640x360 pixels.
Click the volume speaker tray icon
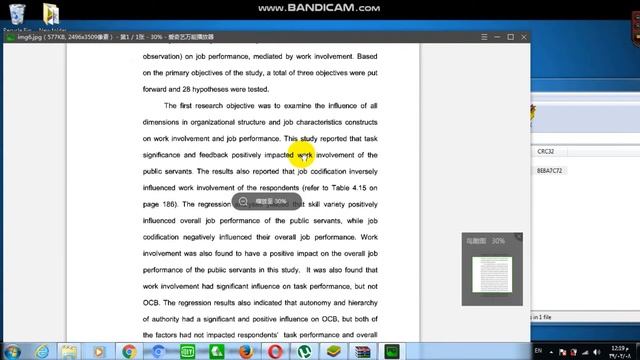pyautogui.click(x=597, y=352)
